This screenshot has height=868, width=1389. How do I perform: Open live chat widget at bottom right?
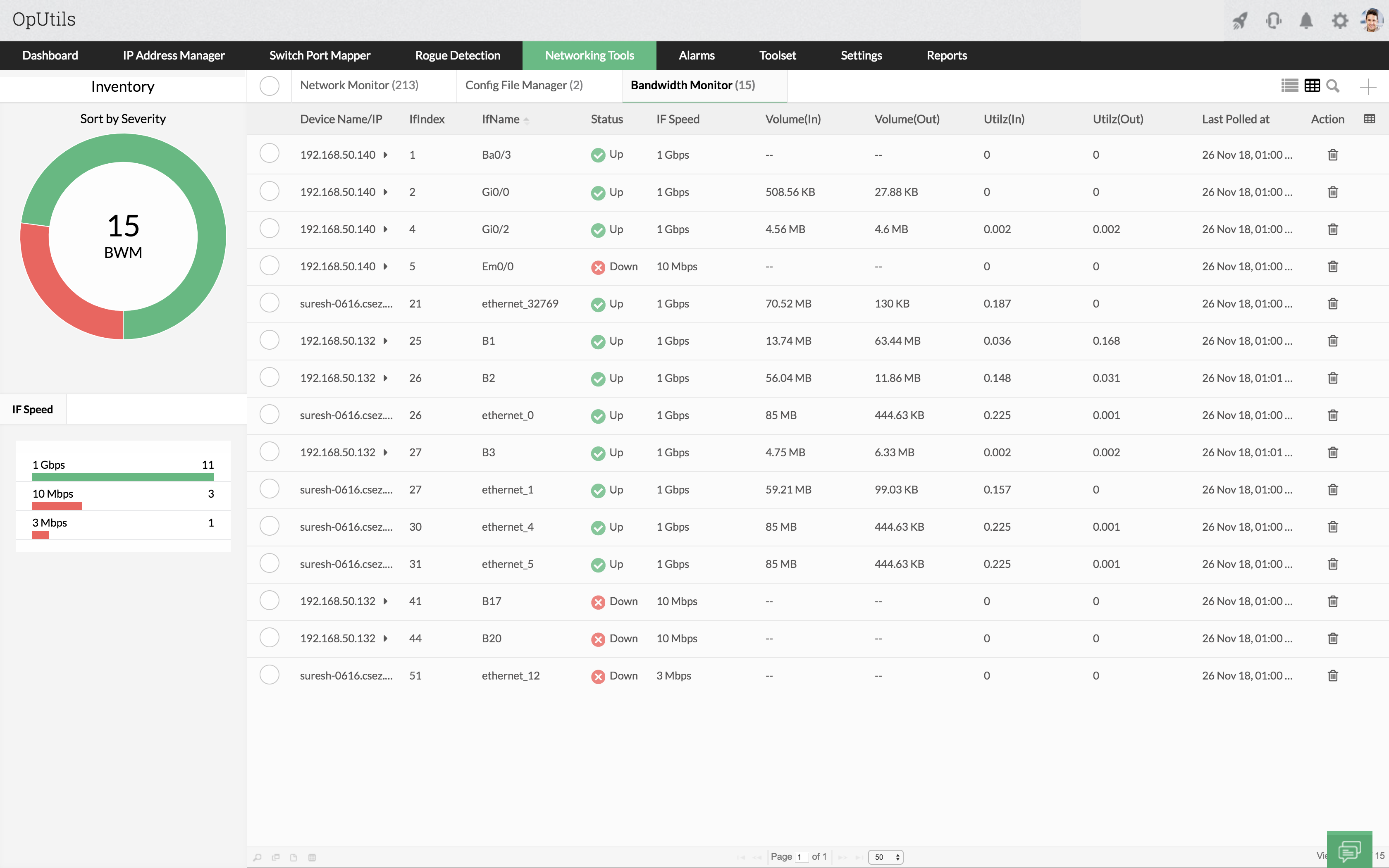pos(1349,850)
